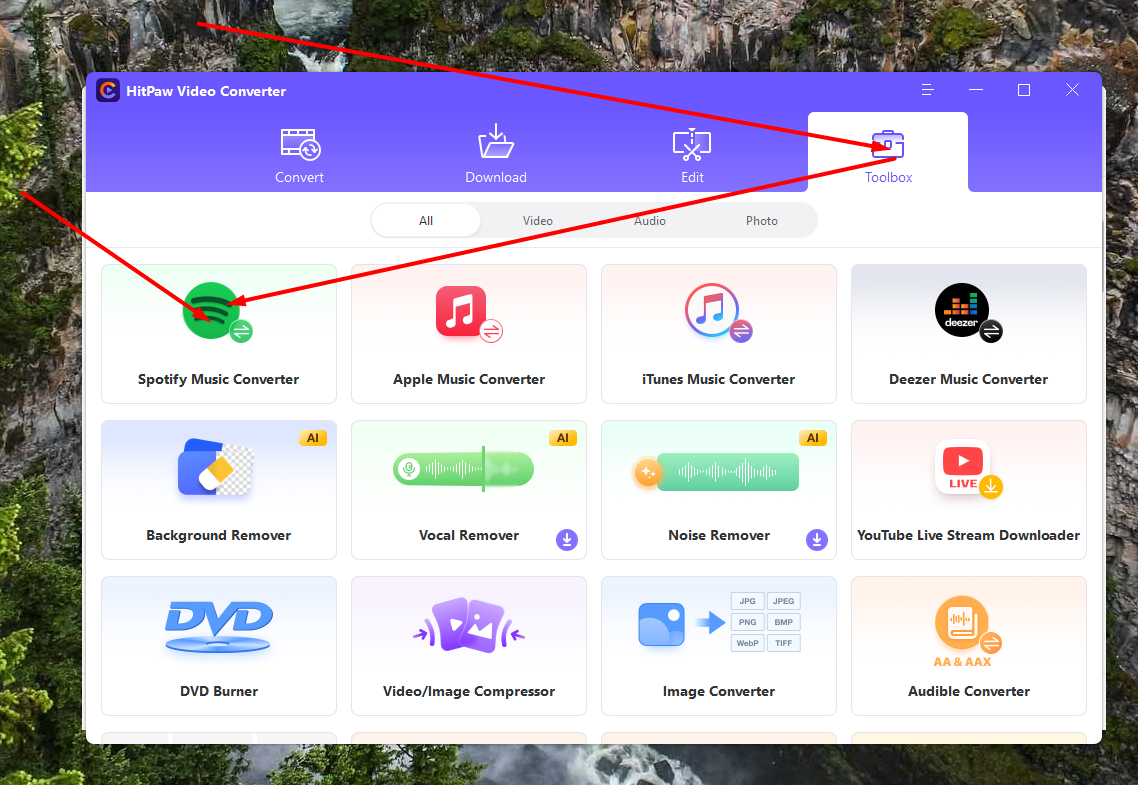Open the hamburger menu in title bar

coord(927,90)
